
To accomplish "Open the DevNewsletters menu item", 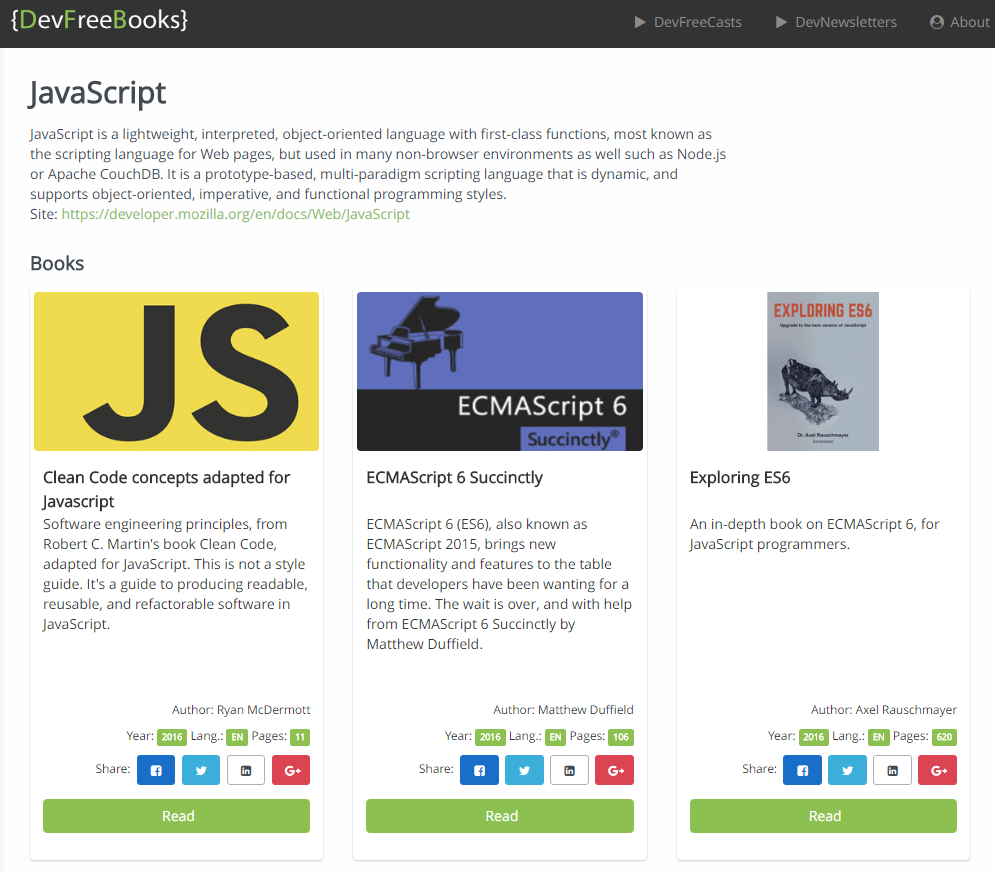I will coord(836,22).
